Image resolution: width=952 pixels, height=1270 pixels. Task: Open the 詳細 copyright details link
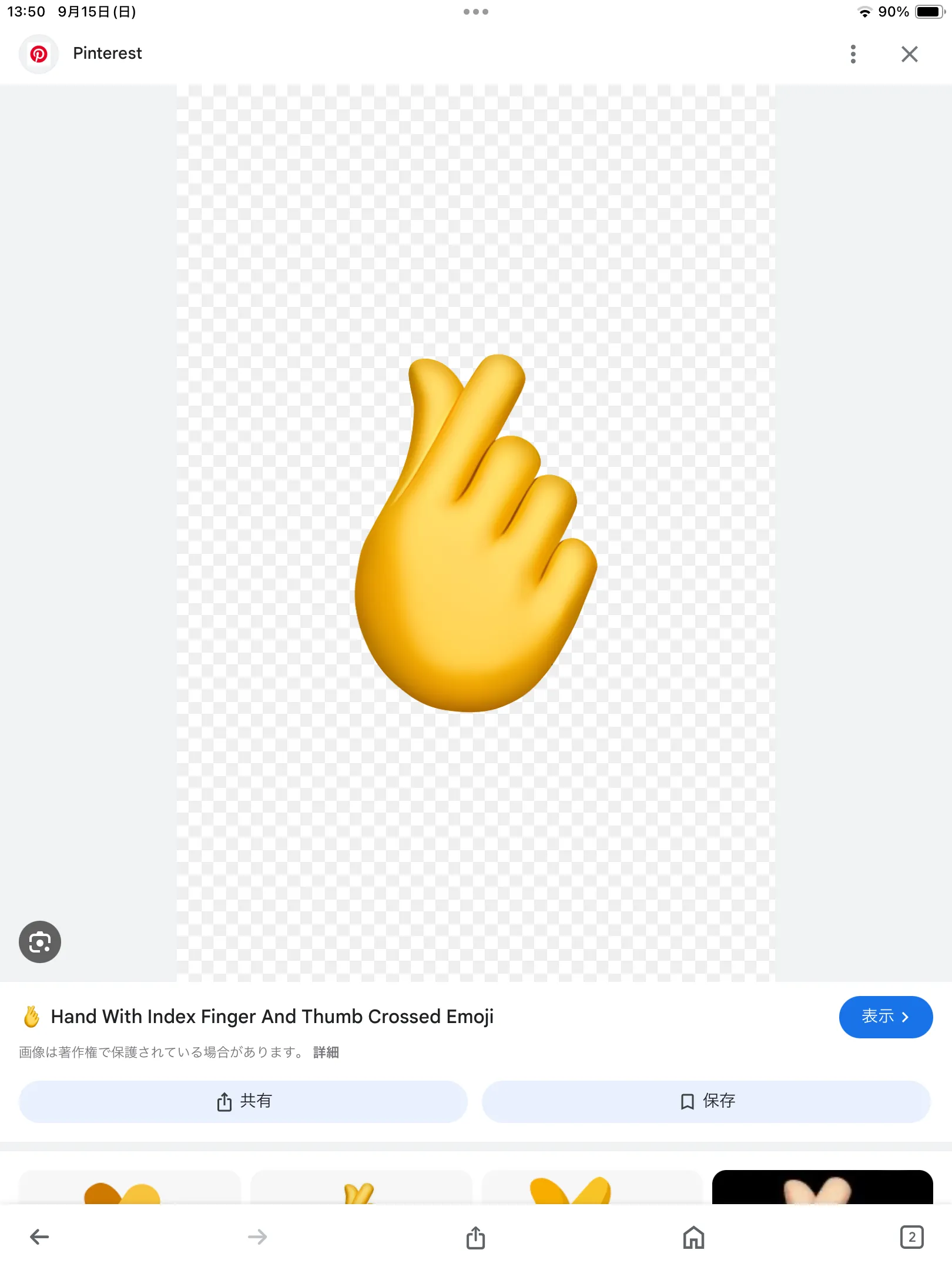coord(326,1052)
